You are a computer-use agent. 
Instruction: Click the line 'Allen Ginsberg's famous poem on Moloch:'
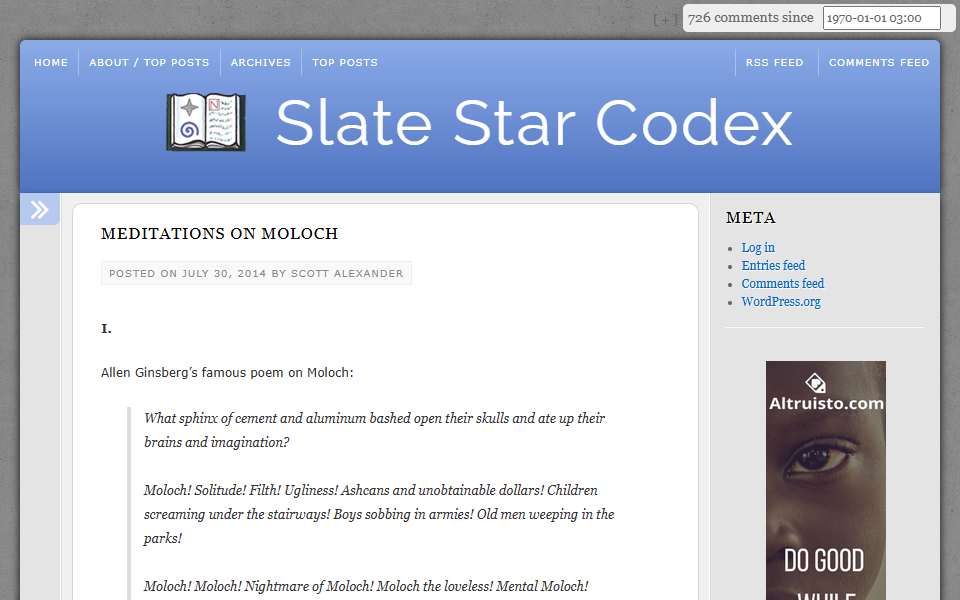[x=227, y=372]
